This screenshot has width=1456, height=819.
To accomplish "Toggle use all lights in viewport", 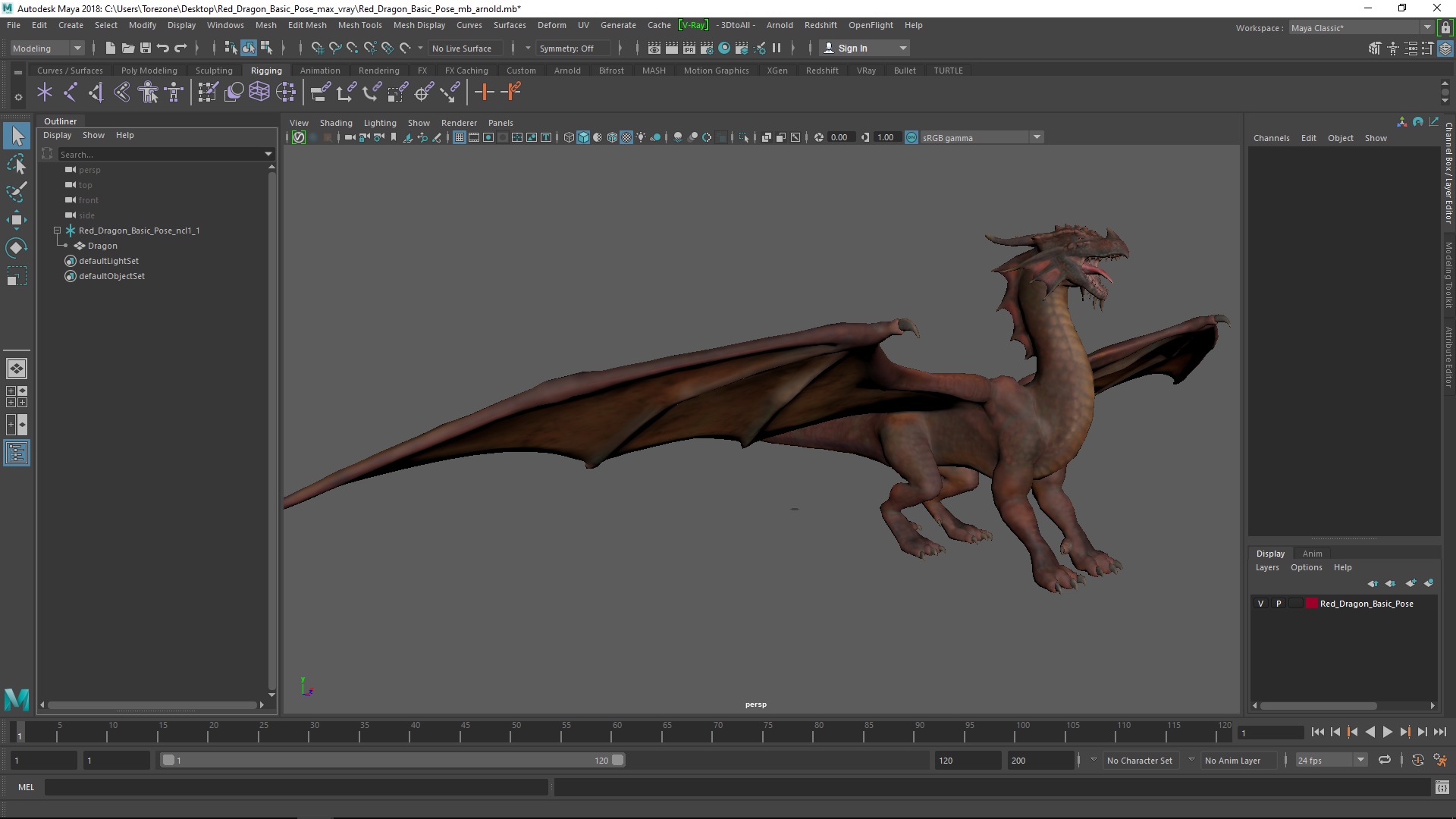I will (x=641, y=137).
